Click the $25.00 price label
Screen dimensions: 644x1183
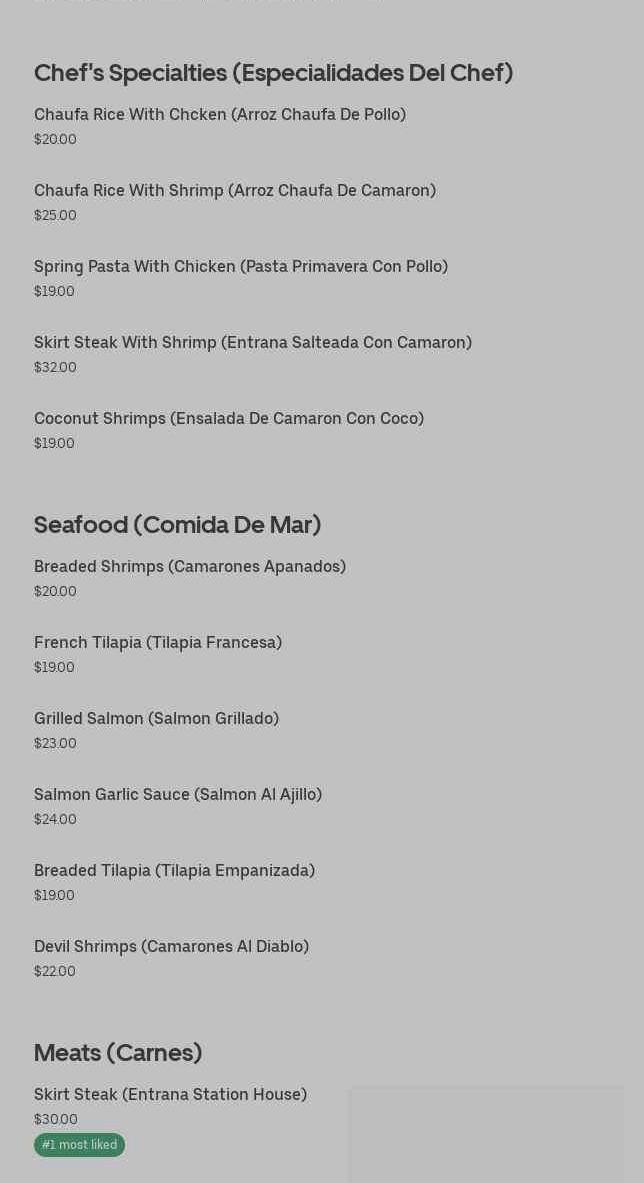tap(55, 215)
